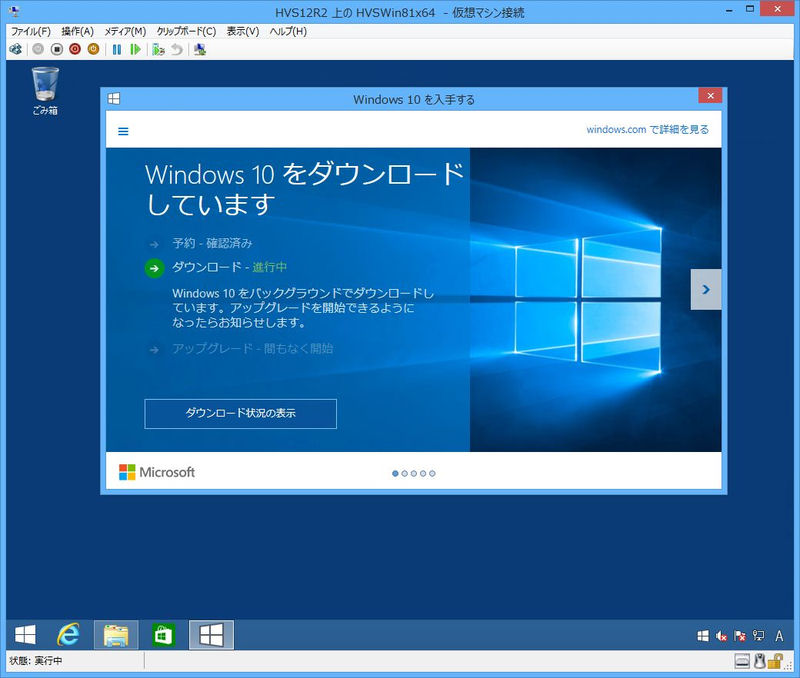
Task: Close the Windows 10 を入手する dialog
Action: [x=710, y=95]
